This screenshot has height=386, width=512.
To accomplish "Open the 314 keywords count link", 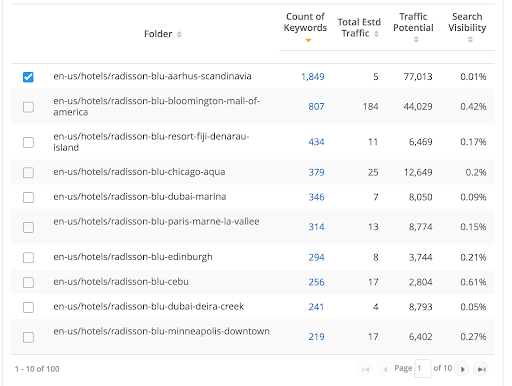I will [x=316, y=227].
